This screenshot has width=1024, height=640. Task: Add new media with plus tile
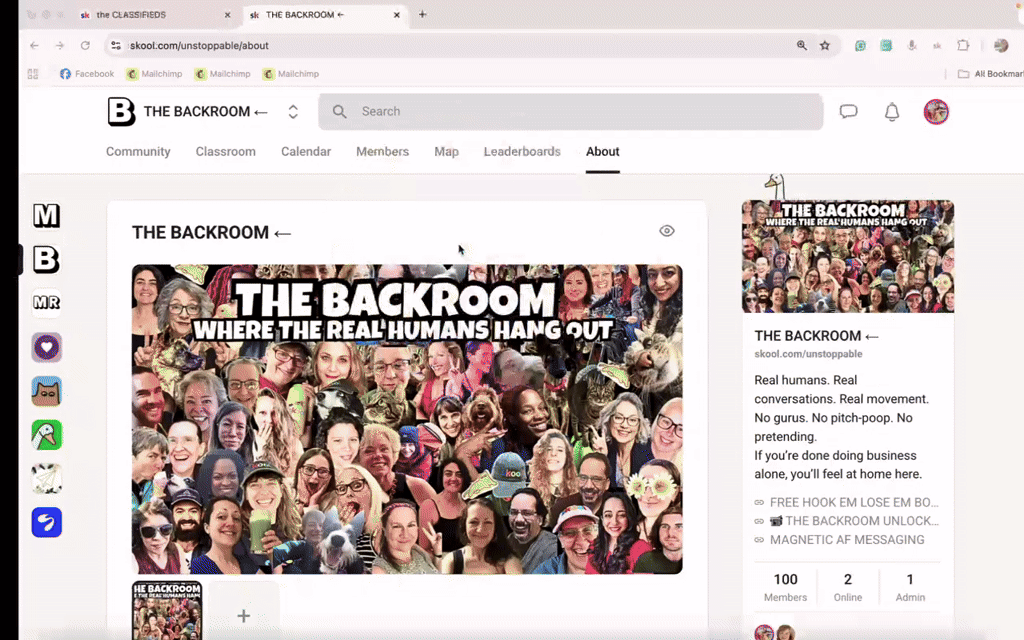coord(243,615)
